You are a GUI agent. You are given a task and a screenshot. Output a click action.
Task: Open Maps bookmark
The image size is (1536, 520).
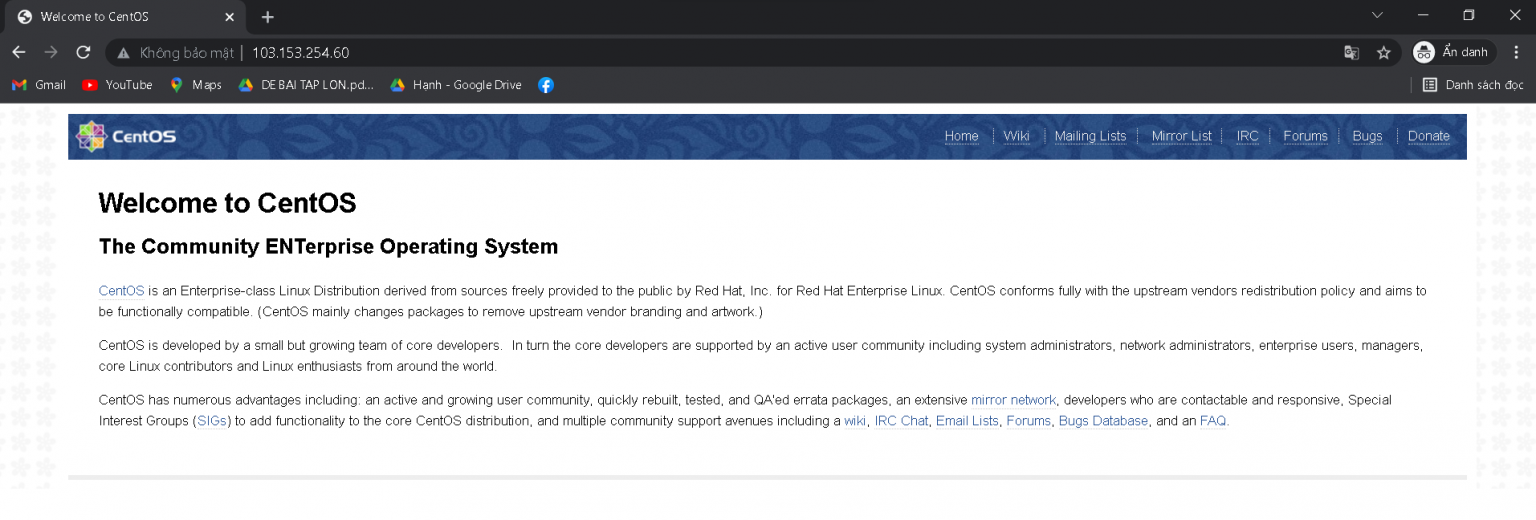pyautogui.click(x=196, y=85)
